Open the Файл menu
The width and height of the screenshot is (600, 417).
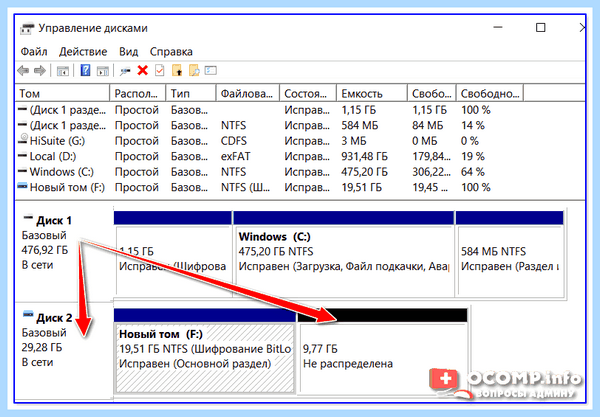pyautogui.click(x=34, y=52)
